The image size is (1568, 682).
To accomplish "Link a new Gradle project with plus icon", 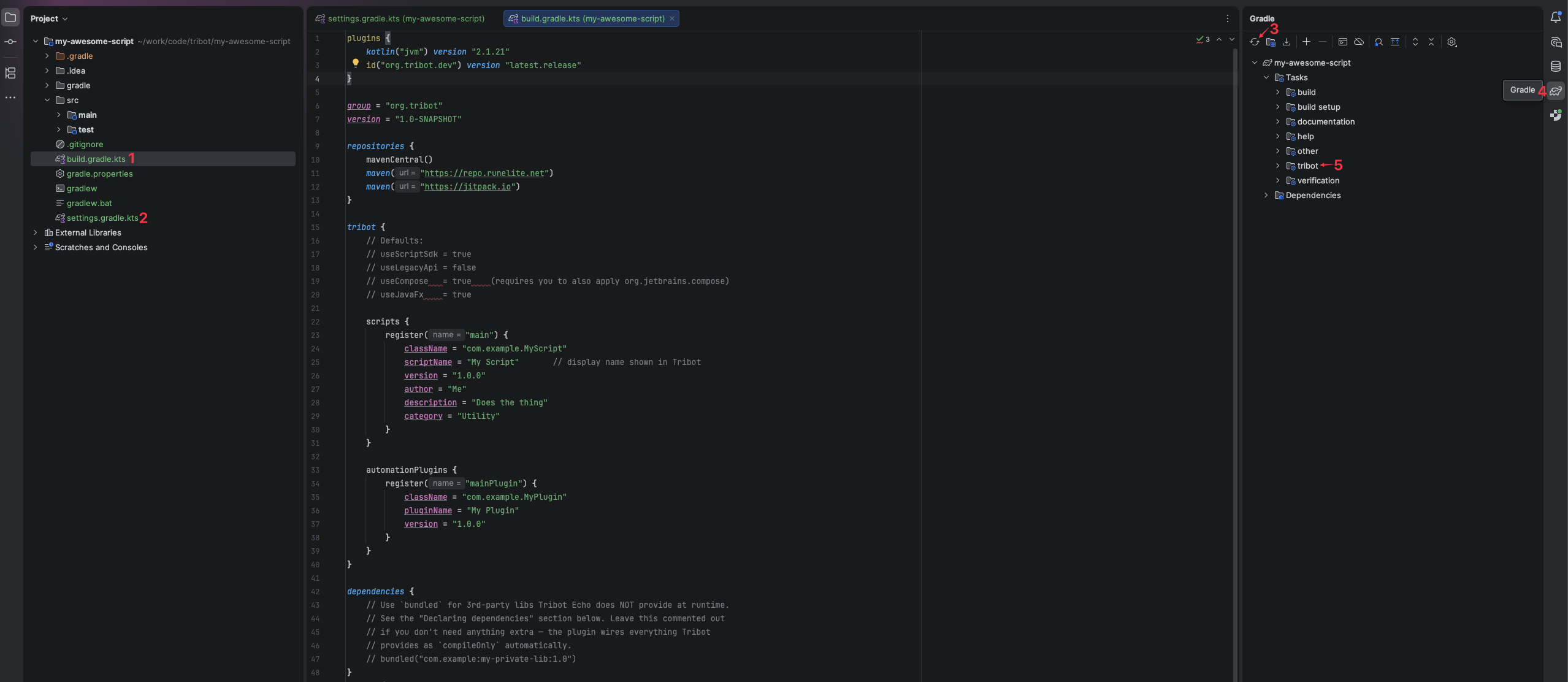I will [x=1307, y=42].
